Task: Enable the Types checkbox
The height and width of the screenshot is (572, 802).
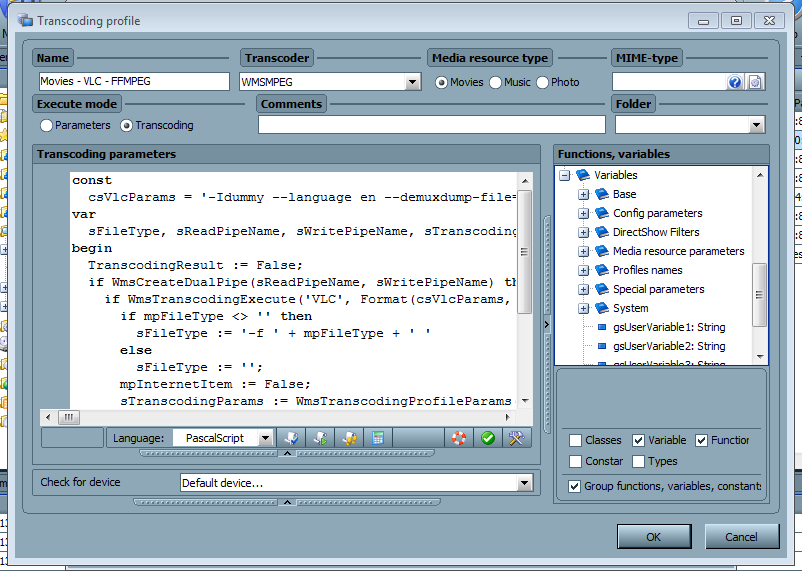Action: click(638, 461)
